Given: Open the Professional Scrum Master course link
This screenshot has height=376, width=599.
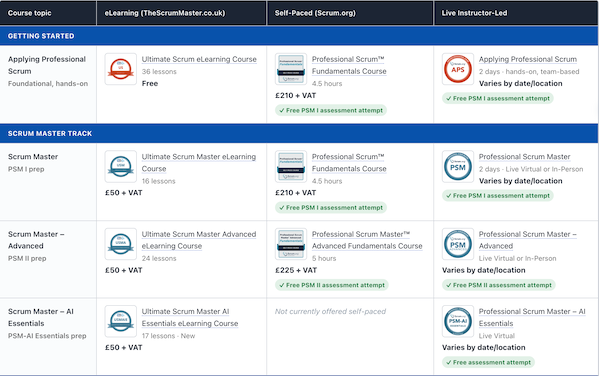Looking at the screenshot, I should [524, 157].
